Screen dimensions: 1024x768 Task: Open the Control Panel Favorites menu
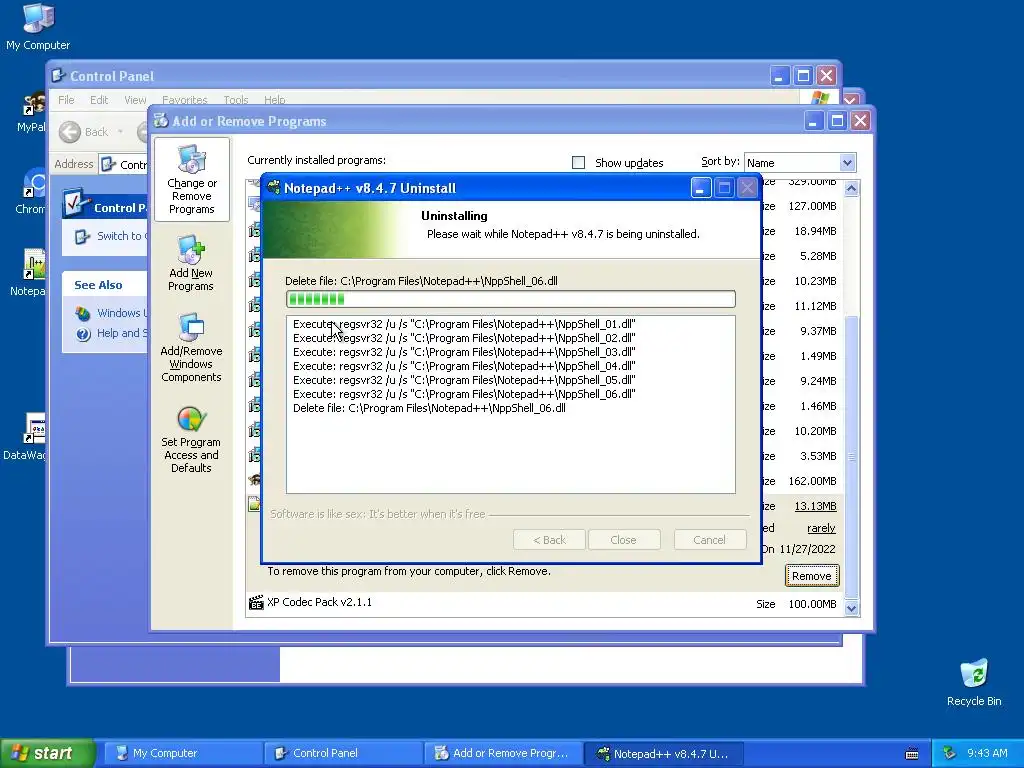click(184, 100)
